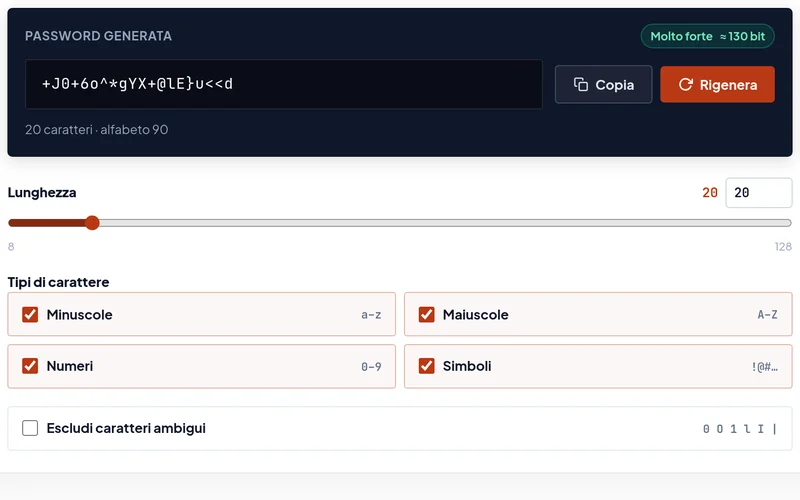The height and width of the screenshot is (500, 800).
Task: Click the a-z hint in Minuscole card
Action: click(x=371, y=315)
